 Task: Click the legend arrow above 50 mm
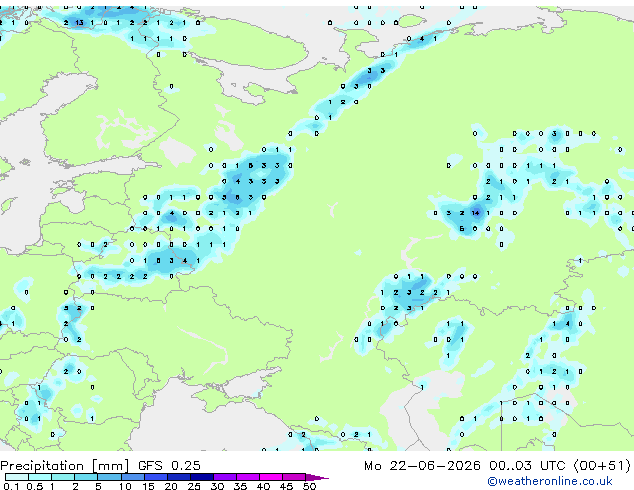pyautogui.click(x=317, y=477)
